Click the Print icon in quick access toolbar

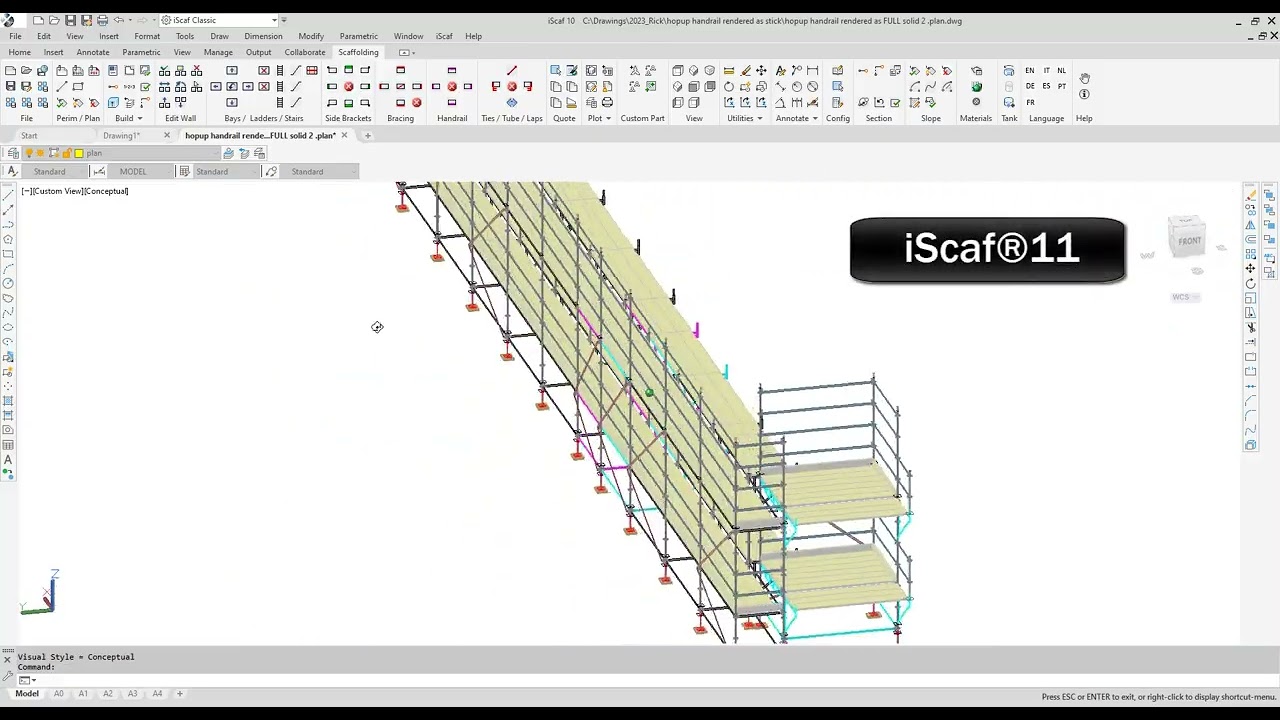pyautogui.click(x=102, y=20)
